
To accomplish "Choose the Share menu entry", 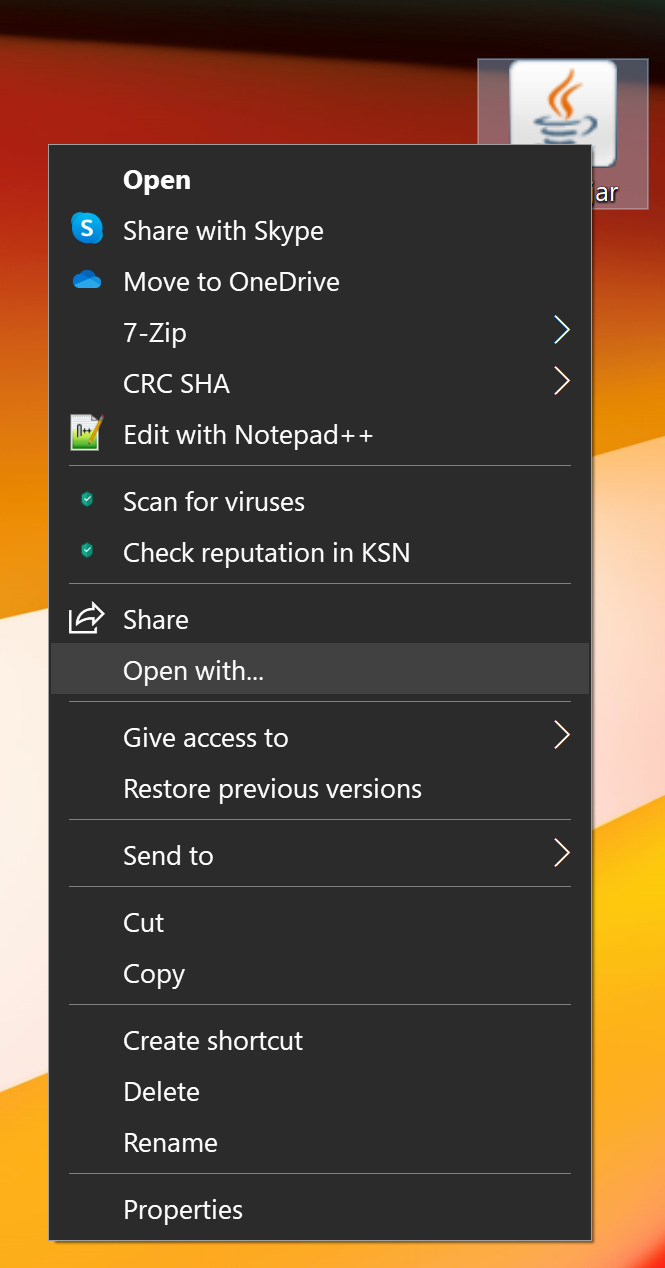I will pos(320,620).
